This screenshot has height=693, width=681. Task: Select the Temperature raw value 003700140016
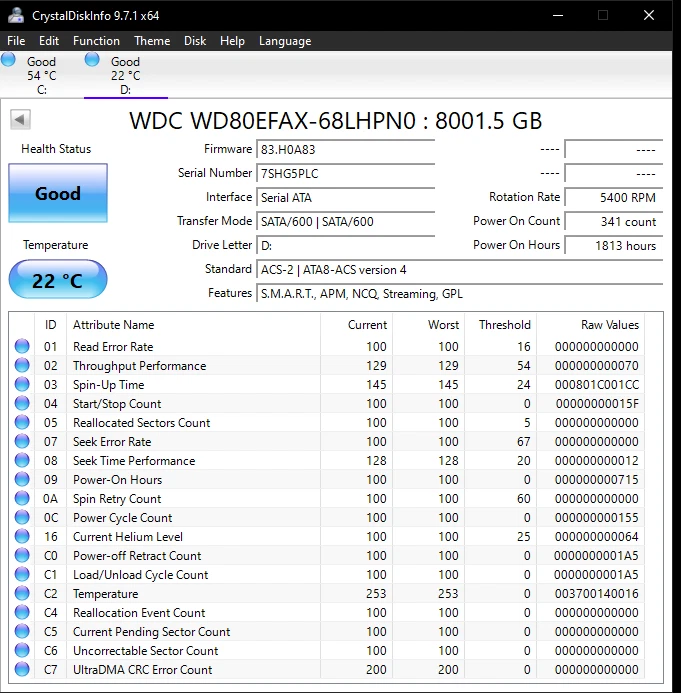pos(597,594)
